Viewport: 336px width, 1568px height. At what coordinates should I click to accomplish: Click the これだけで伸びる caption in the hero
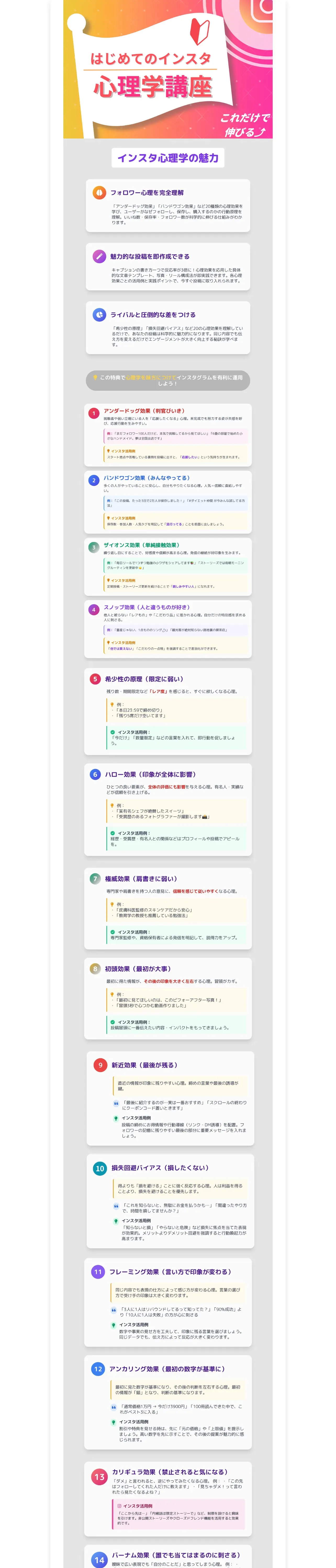pyautogui.click(x=245, y=125)
